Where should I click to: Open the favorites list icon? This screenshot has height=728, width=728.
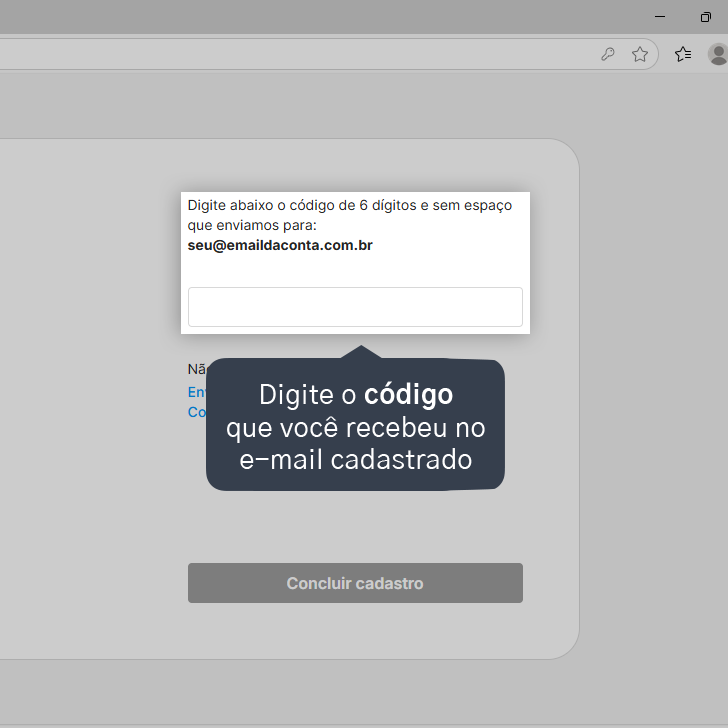pos(683,54)
